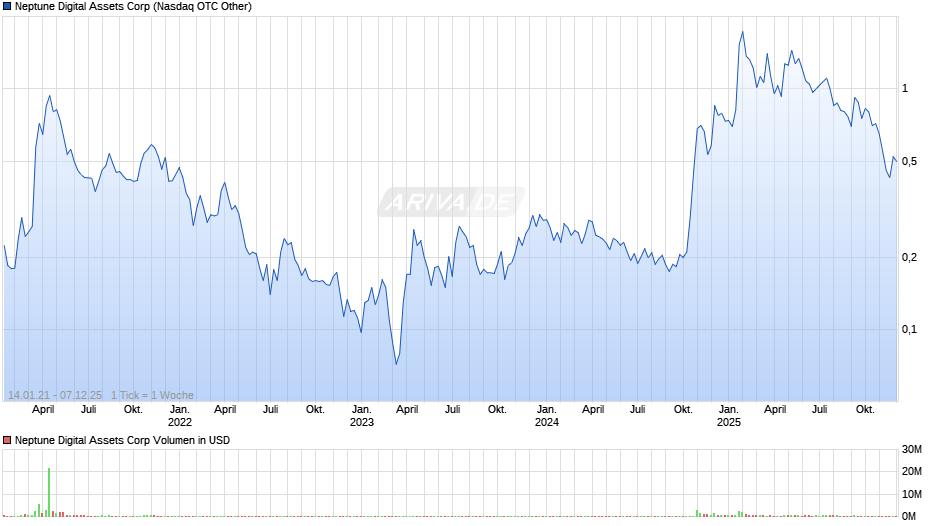The width and height of the screenshot is (940, 526).
Task: Click the 'Jan. 2023' time axis label
Action: [x=361, y=416]
